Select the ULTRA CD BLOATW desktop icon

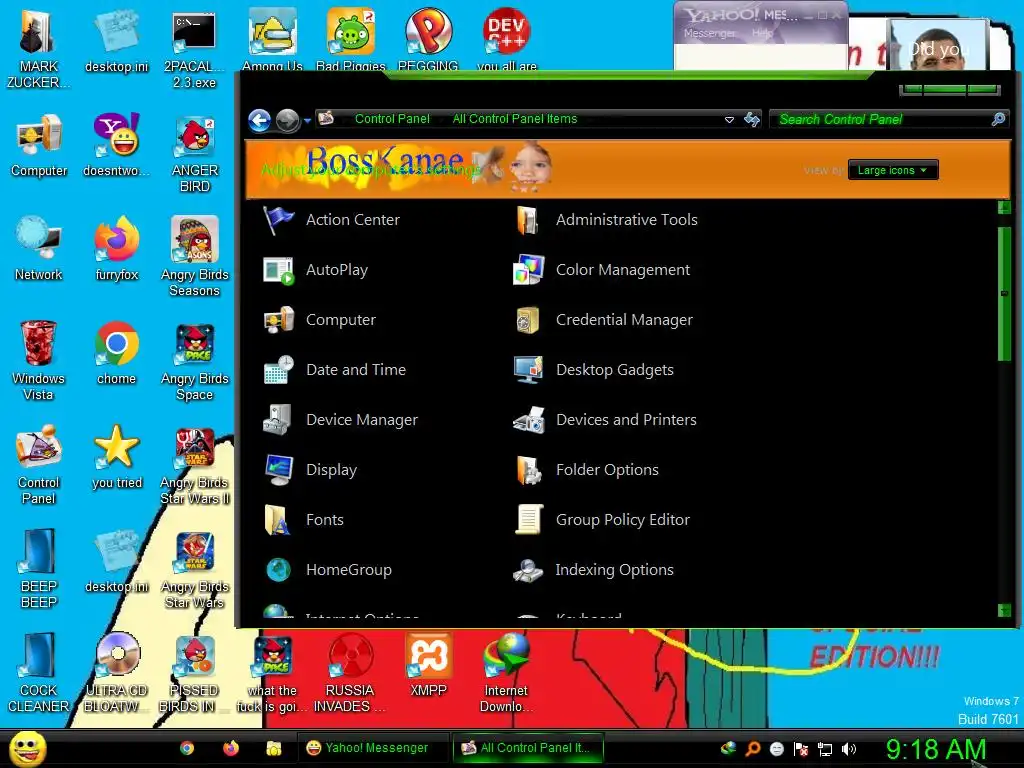(x=117, y=673)
